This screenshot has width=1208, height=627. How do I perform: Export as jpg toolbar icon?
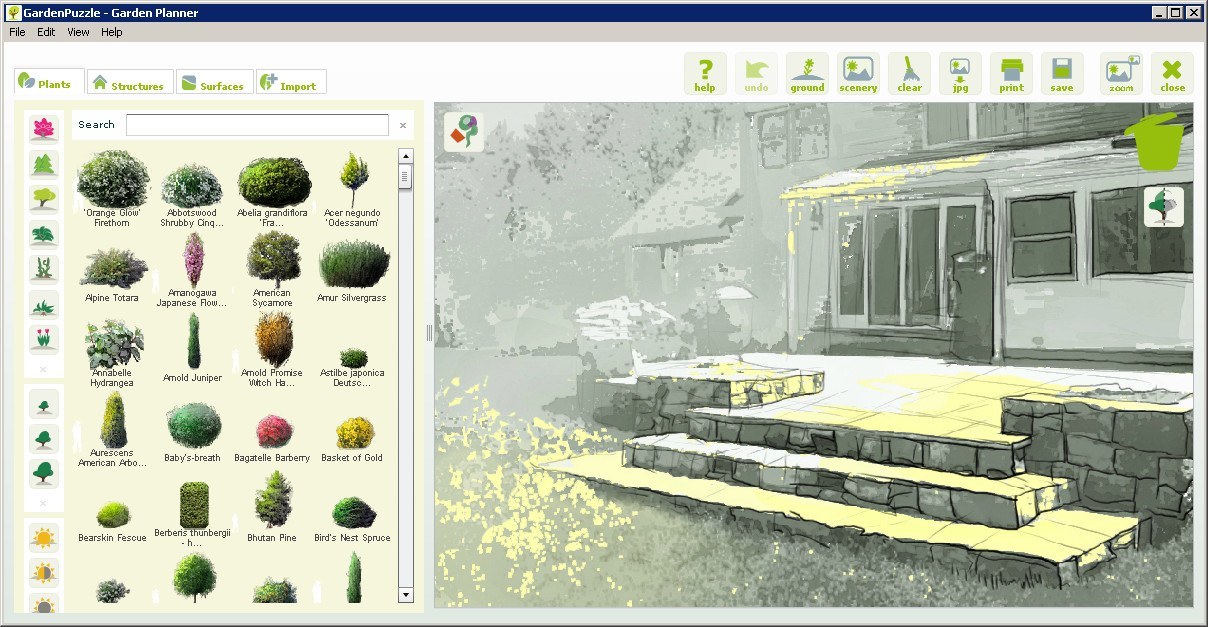[960, 74]
